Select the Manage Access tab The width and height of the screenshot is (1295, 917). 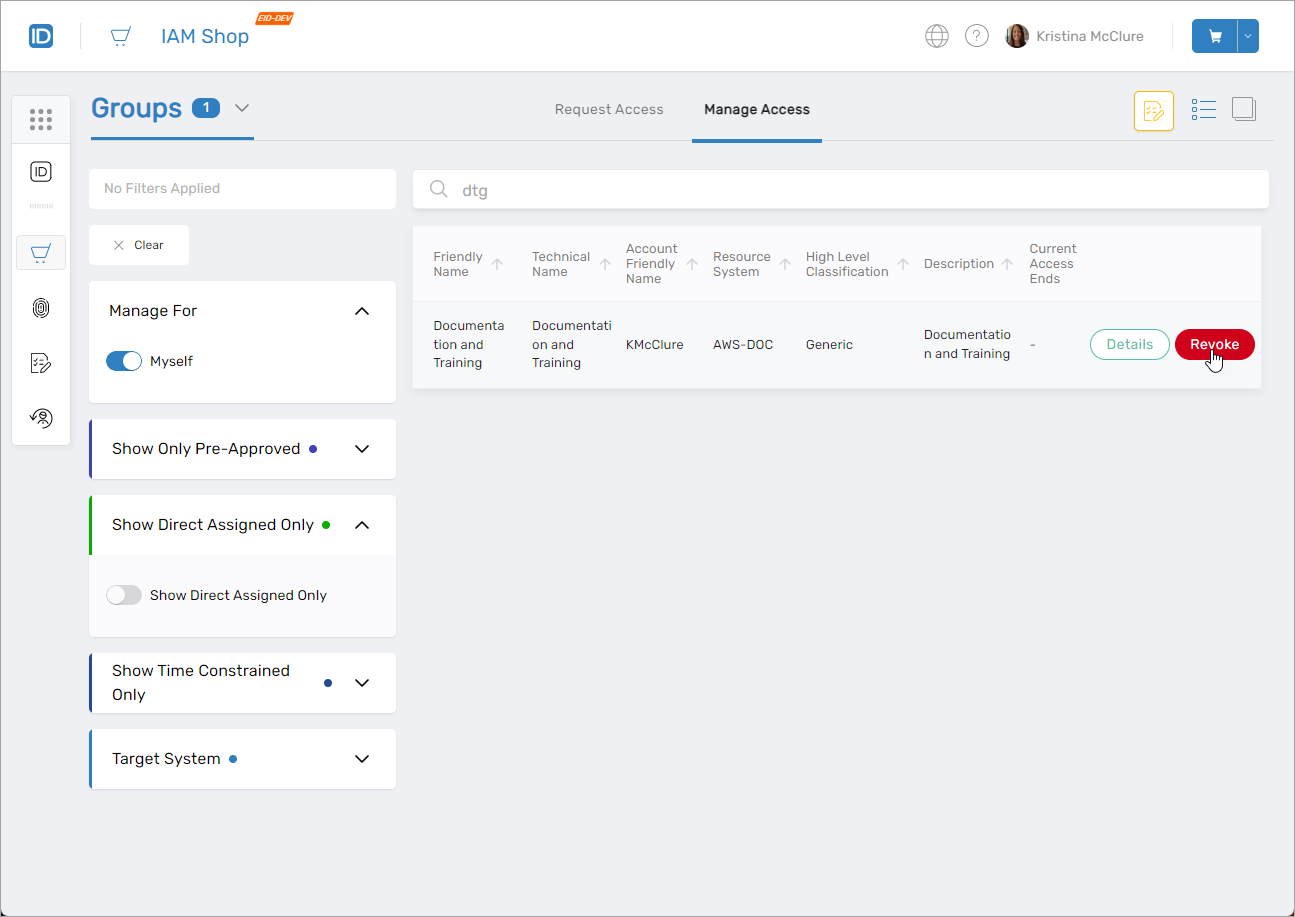756,110
